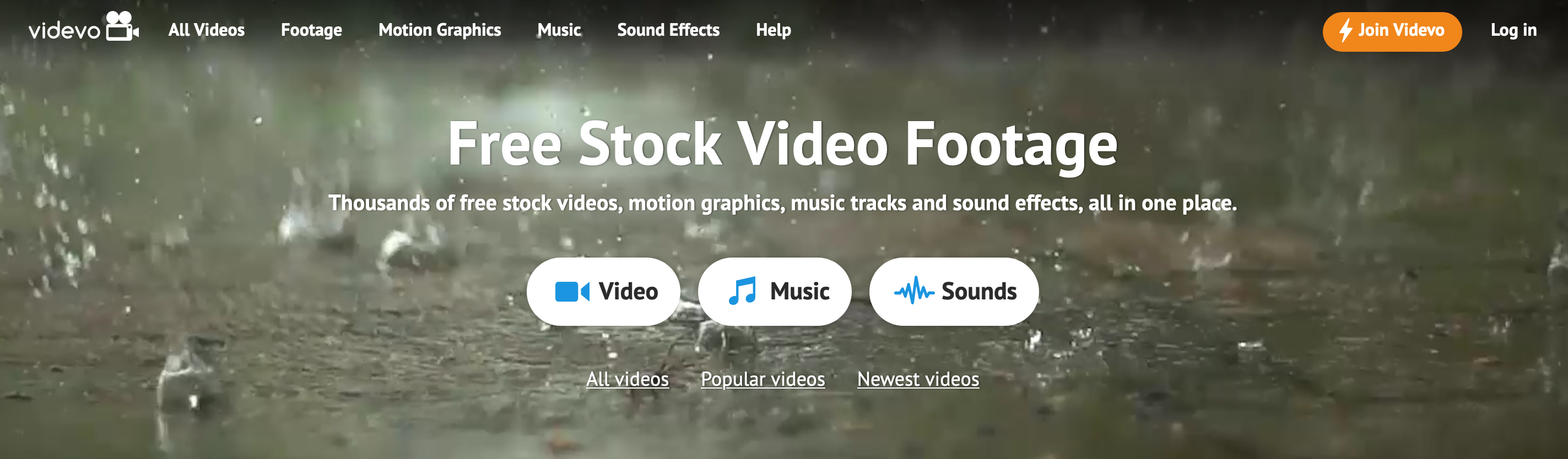Viewport: 1568px width, 459px height.
Task: Follow the All videos link
Action: click(627, 379)
